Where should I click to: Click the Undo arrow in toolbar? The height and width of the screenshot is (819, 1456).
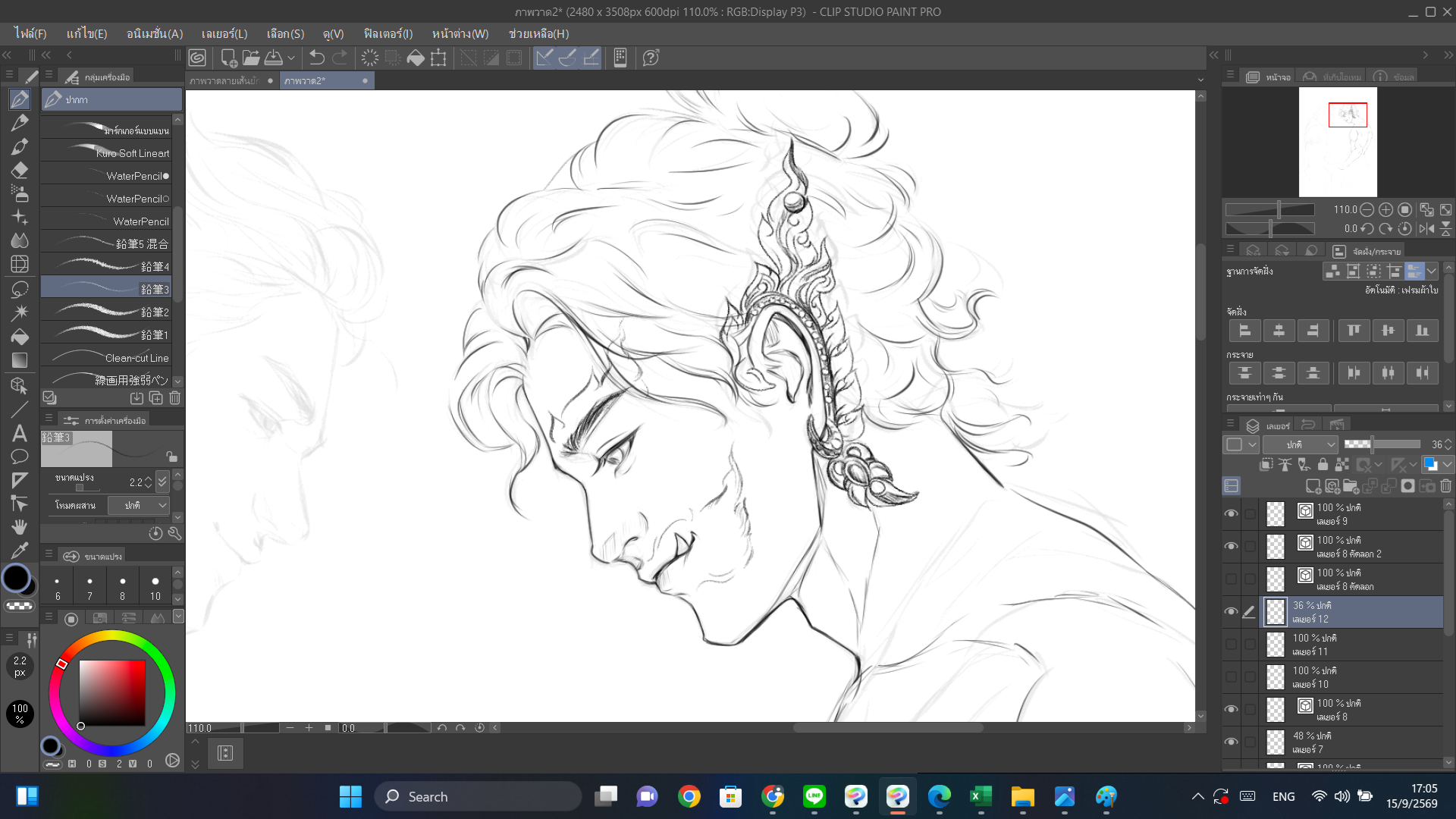[317, 58]
